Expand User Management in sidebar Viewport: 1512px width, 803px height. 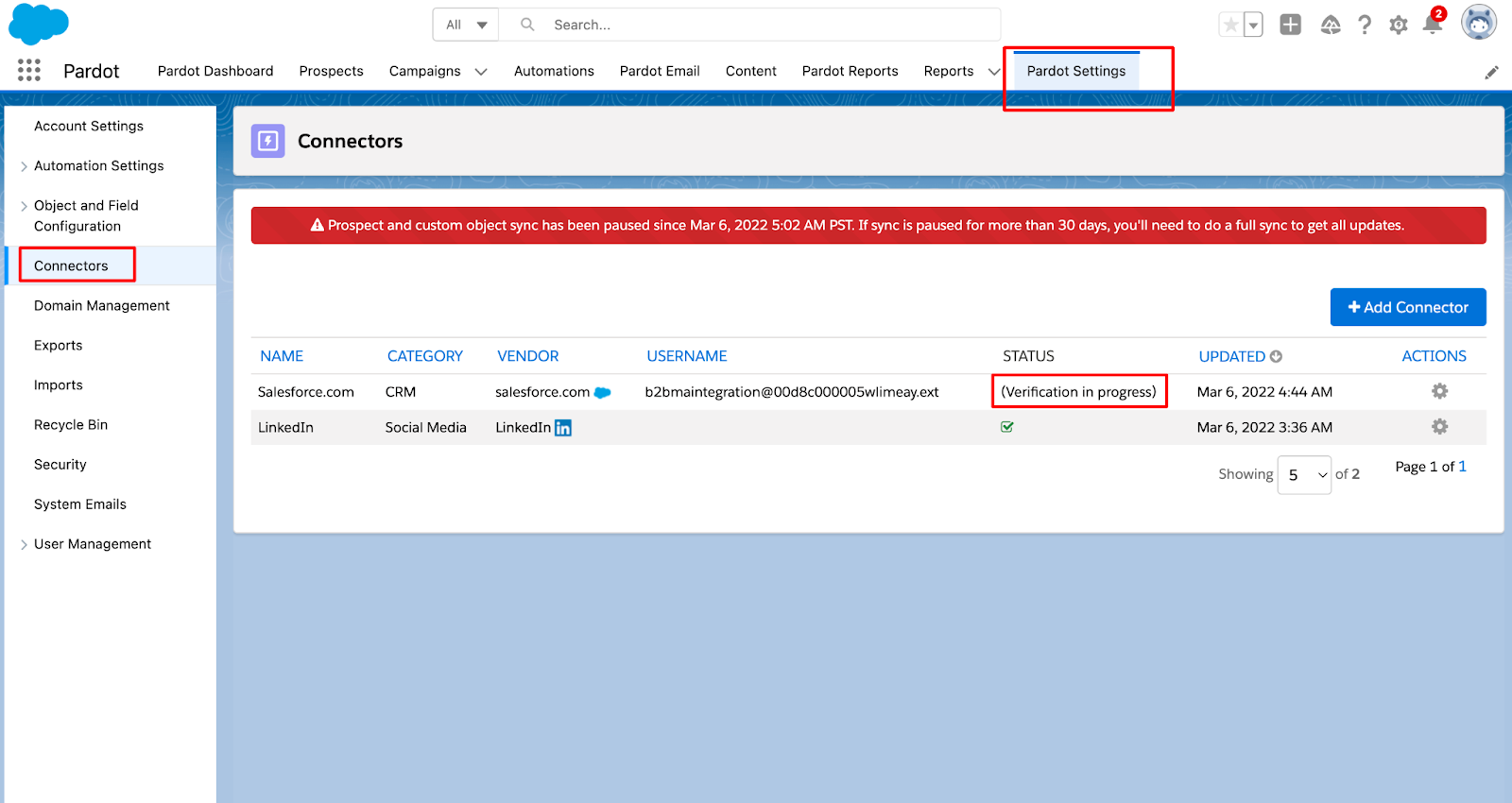(x=24, y=544)
